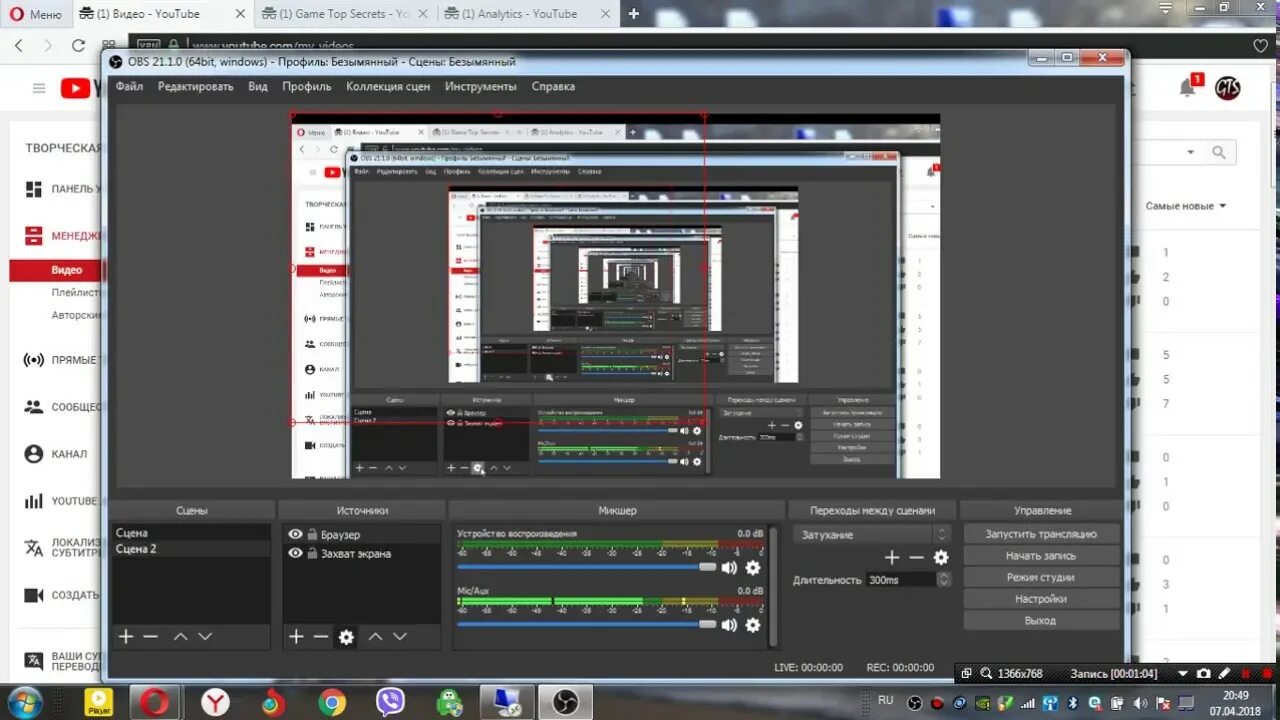Remove the selected source with the minus icon

click(x=321, y=637)
